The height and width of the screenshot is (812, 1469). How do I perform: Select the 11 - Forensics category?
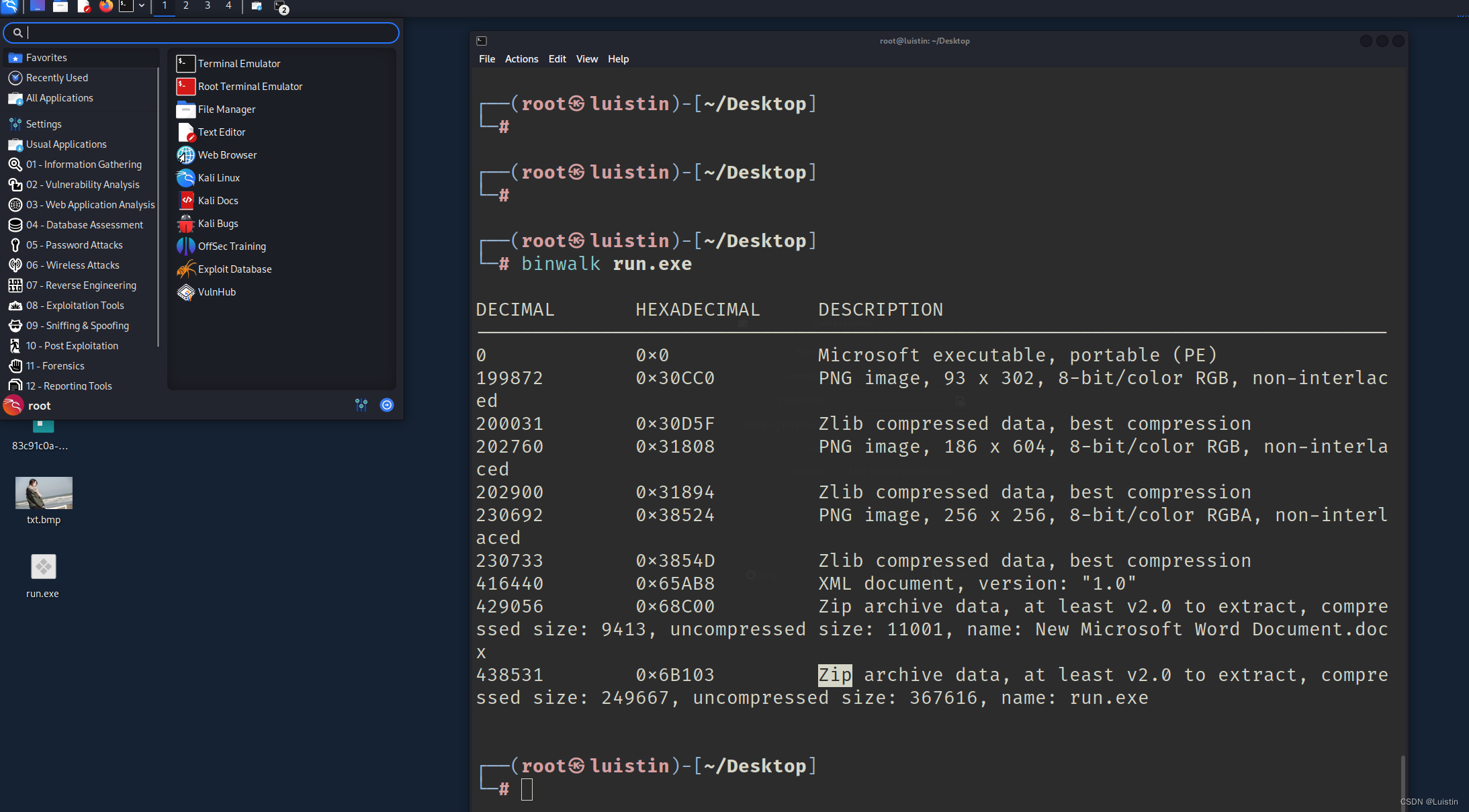(55, 365)
